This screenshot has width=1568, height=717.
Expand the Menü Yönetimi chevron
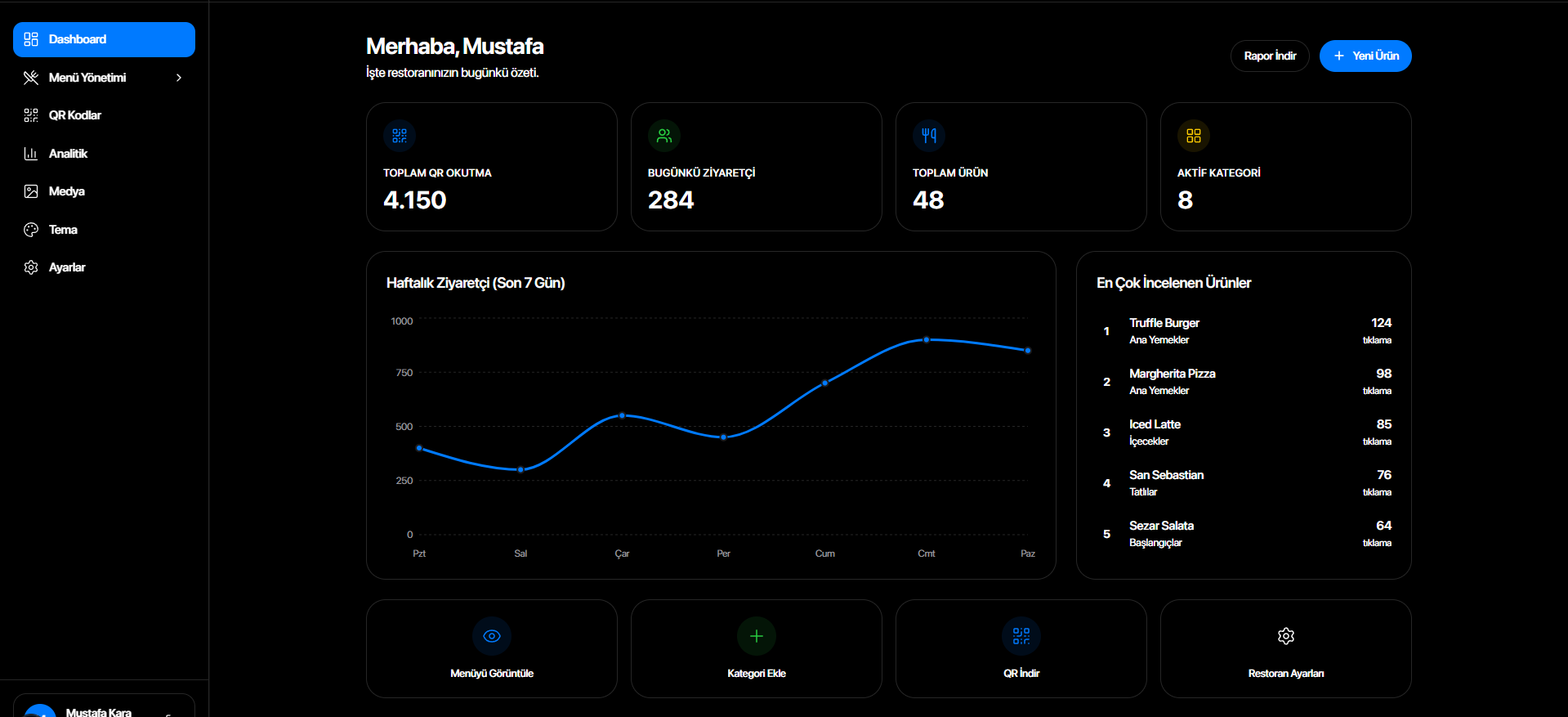click(x=179, y=78)
